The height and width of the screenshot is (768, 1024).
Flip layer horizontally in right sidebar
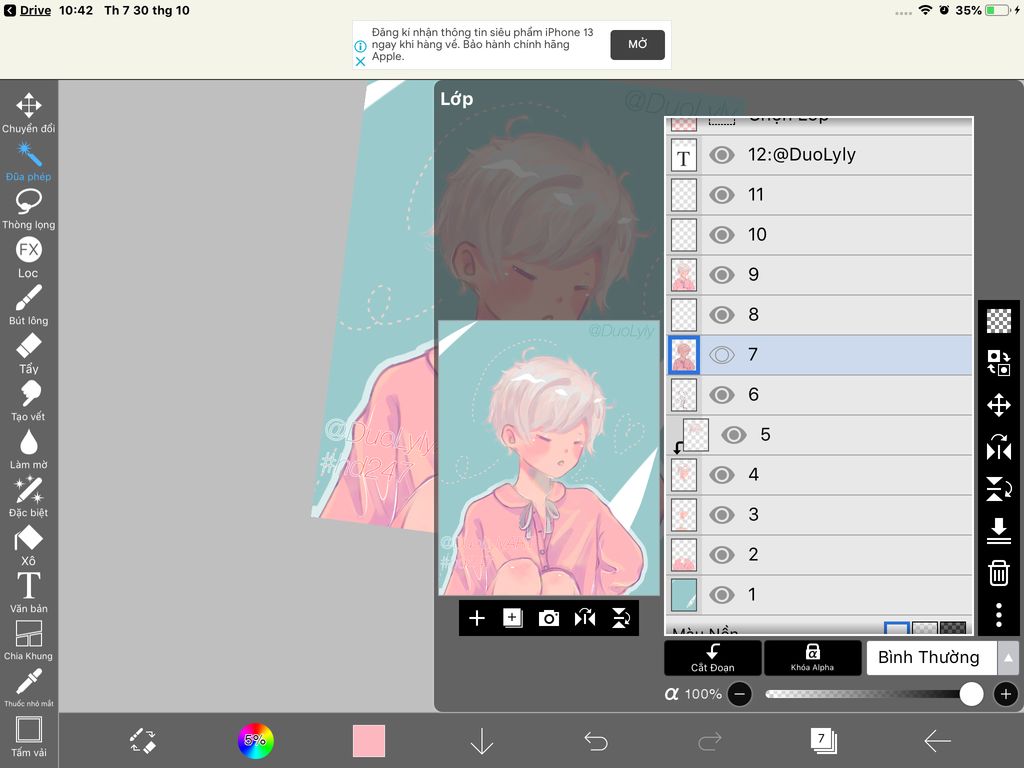(999, 447)
